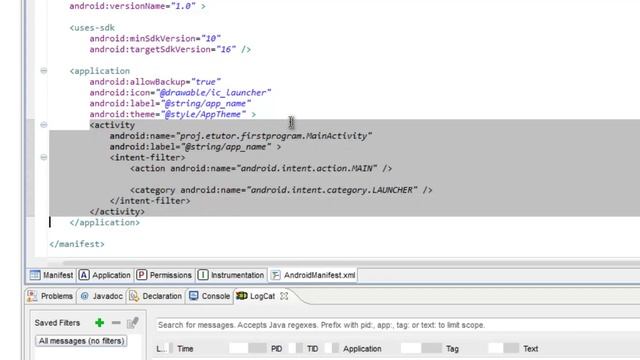
Task: Add a new saved LogCat filter
Action: [99, 323]
